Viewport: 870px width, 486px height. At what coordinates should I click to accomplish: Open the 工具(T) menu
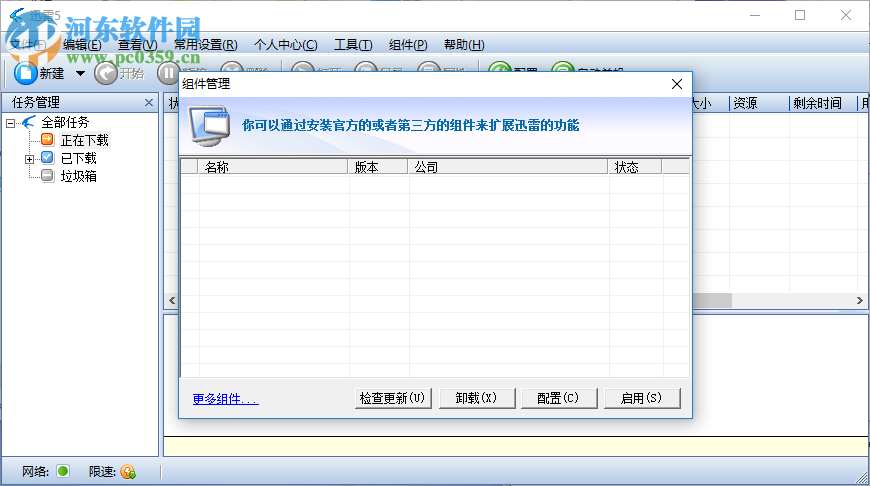pos(353,45)
